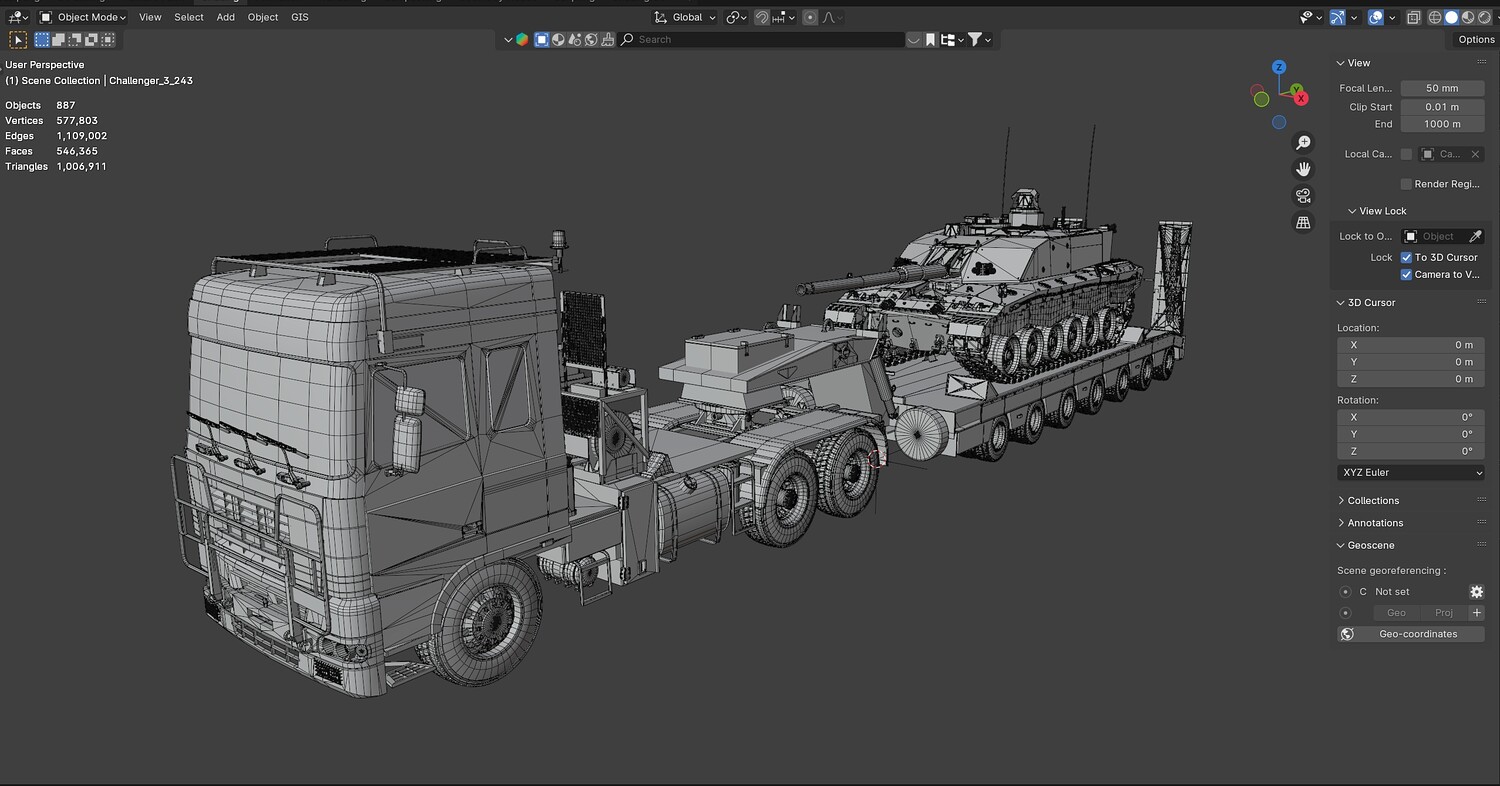This screenshot has height=786, width=1500.
Task: Expand the Annotations panel
Action: coord(1370,523)
